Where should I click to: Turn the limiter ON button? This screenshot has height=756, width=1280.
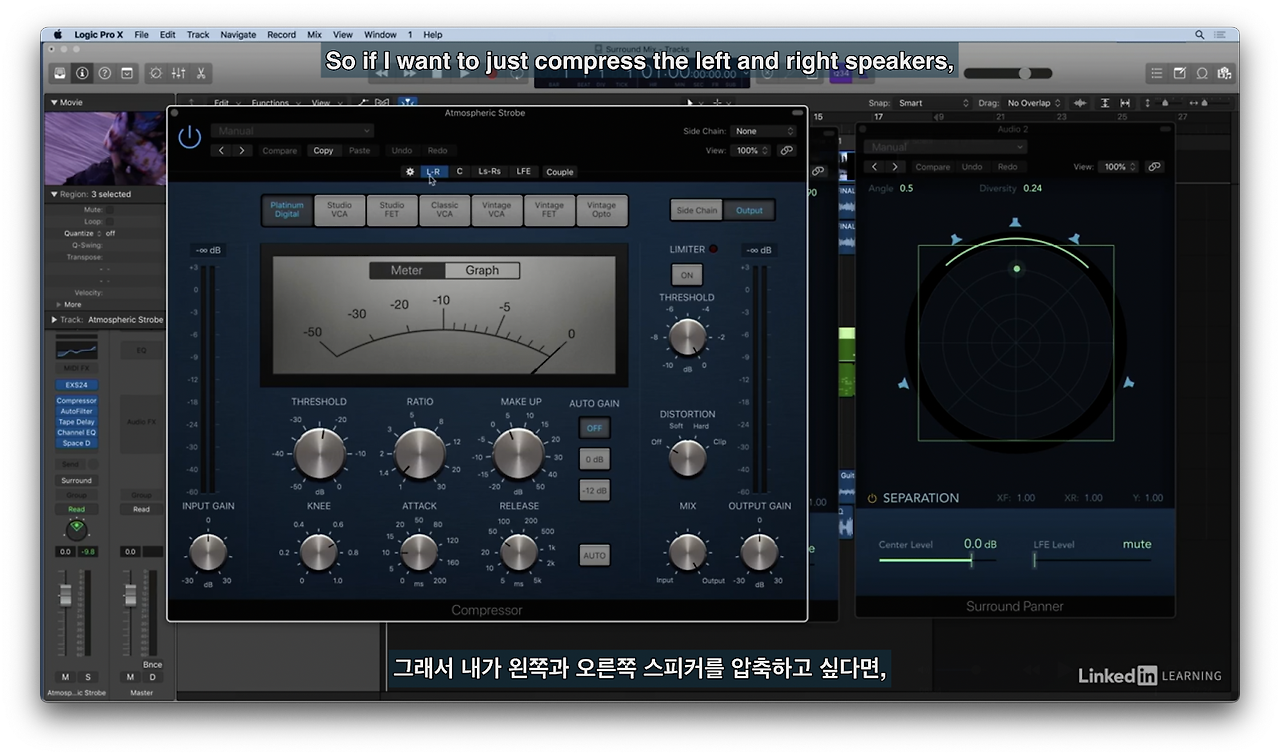[x=687, y=275]
